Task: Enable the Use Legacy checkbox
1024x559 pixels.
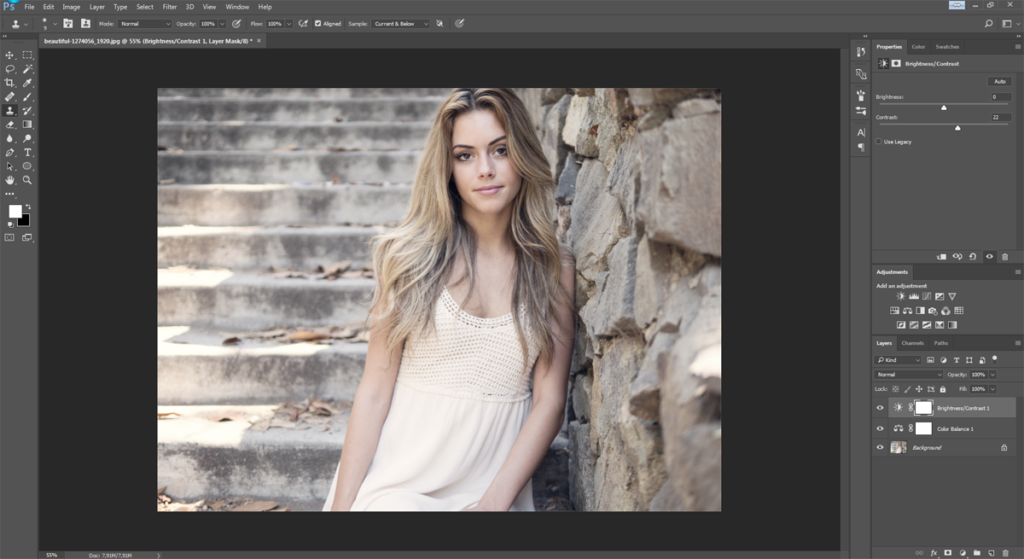Action: tap(880, 142)
